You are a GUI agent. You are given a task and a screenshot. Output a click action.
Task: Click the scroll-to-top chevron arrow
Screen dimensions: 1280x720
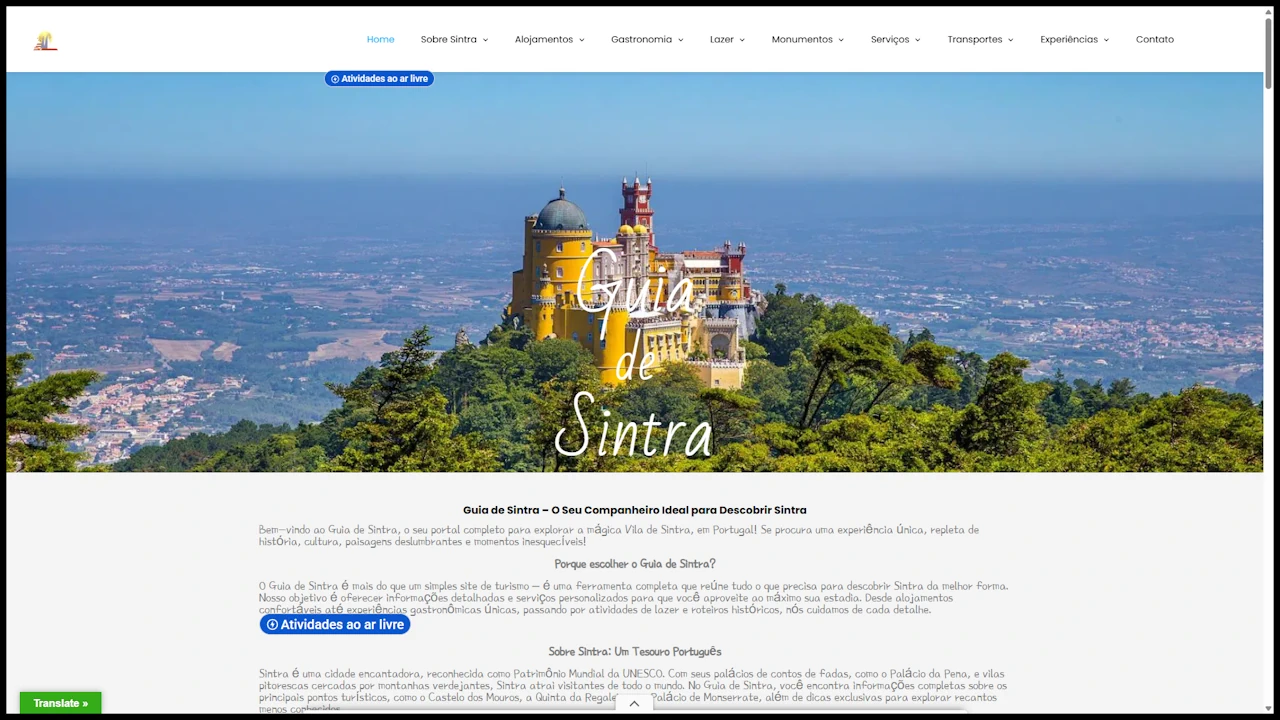tap(634, 704)
